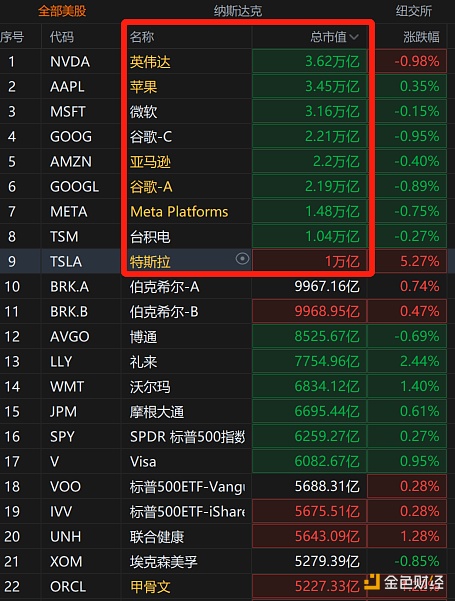Open the 博通 stock name
Screen dimensions: 455x601
[x=143, y=337]
